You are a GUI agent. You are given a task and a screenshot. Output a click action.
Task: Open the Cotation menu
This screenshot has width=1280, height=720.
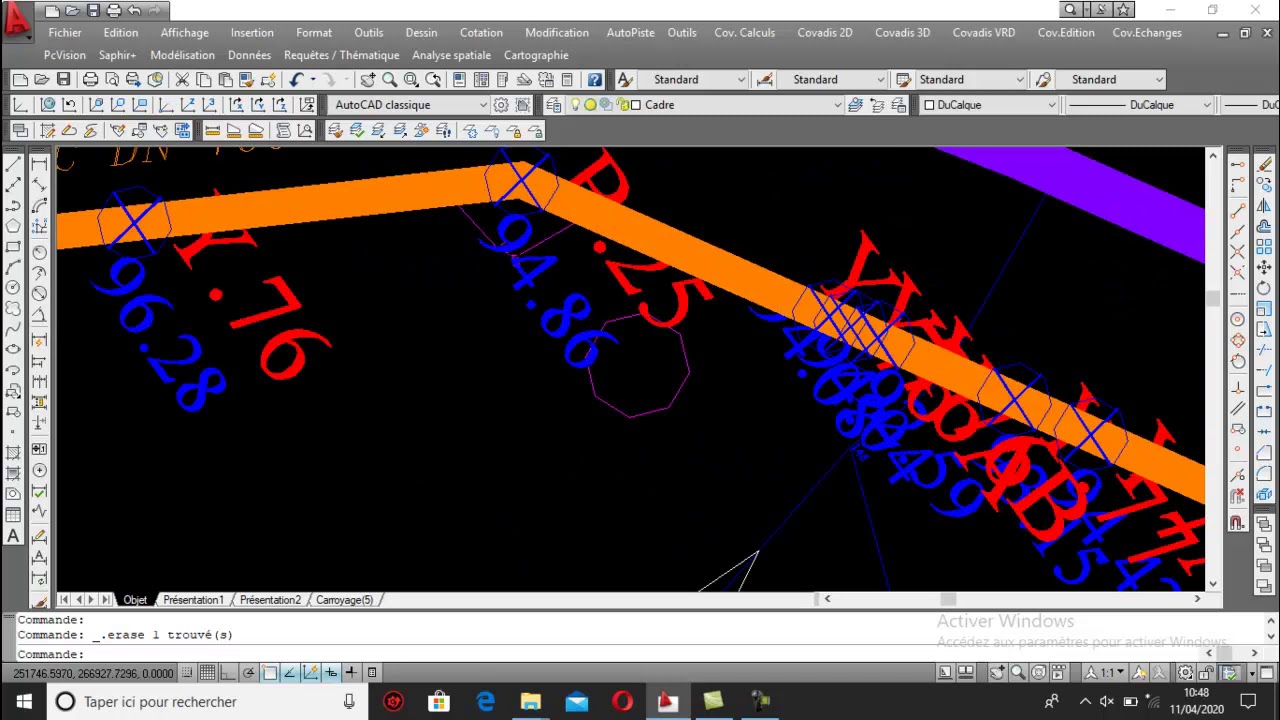pyautogui.click(x=481, y=32)
